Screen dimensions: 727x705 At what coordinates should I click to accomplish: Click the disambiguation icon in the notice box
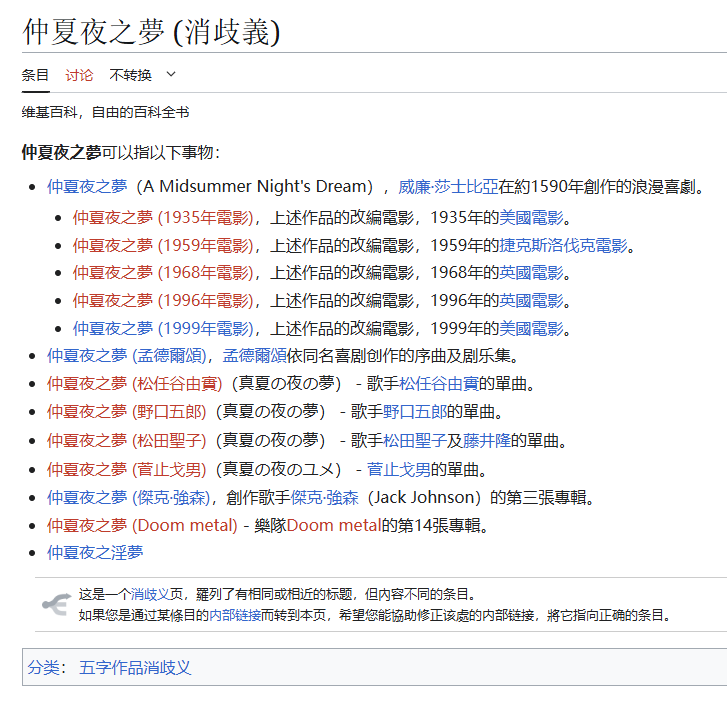(55, 604)
